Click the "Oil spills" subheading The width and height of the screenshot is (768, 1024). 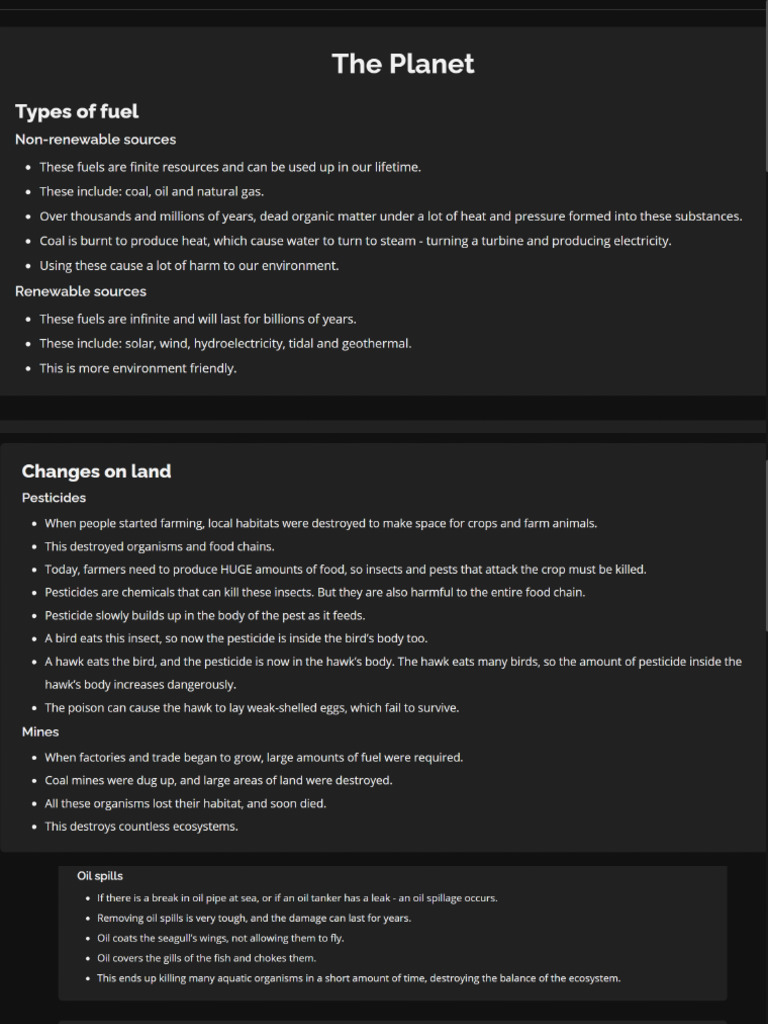pyautogui.click(x=100, y=876)
